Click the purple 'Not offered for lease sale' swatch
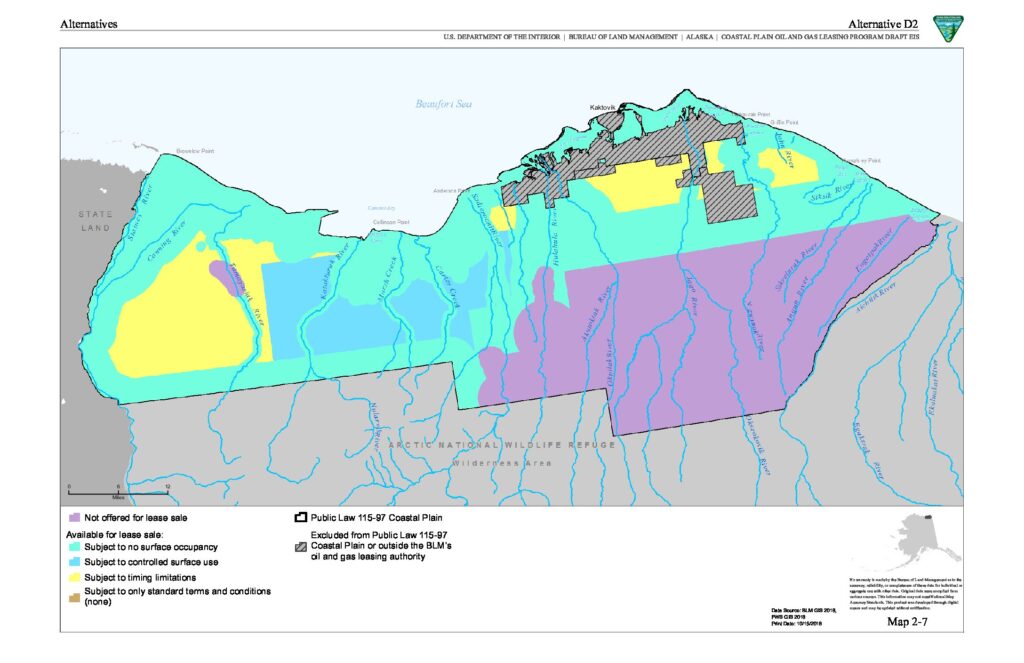1024x663 pixels. (74, 518)
